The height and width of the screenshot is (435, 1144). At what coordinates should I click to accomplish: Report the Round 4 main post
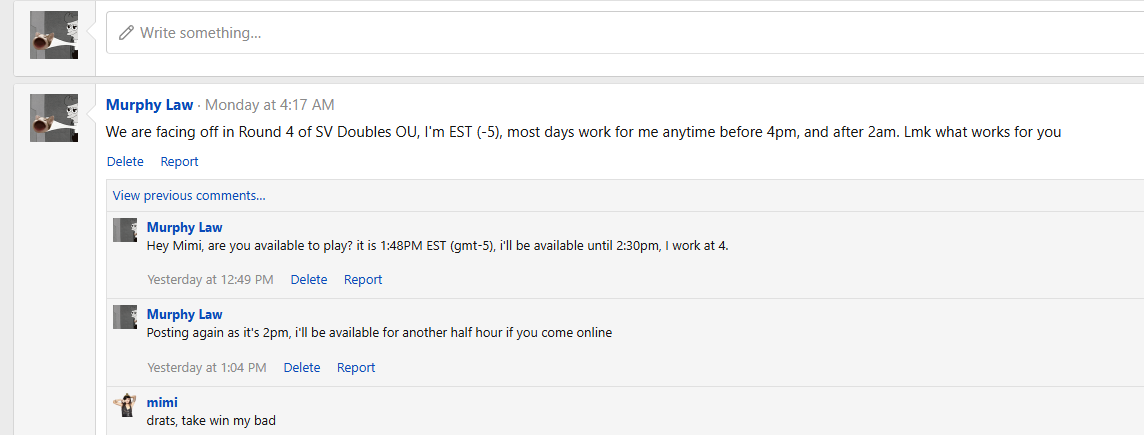tap(179, 162)
